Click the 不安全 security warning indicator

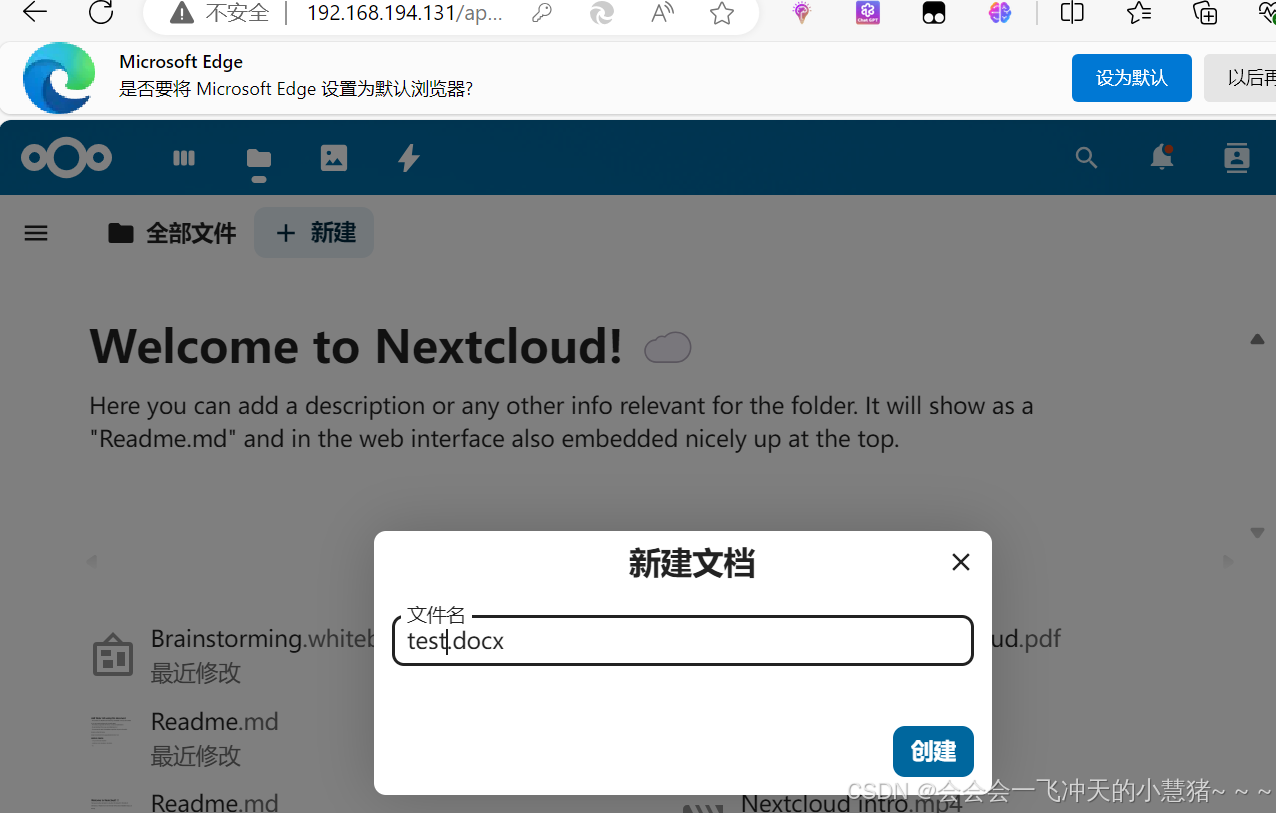click(x=220, y=13)
